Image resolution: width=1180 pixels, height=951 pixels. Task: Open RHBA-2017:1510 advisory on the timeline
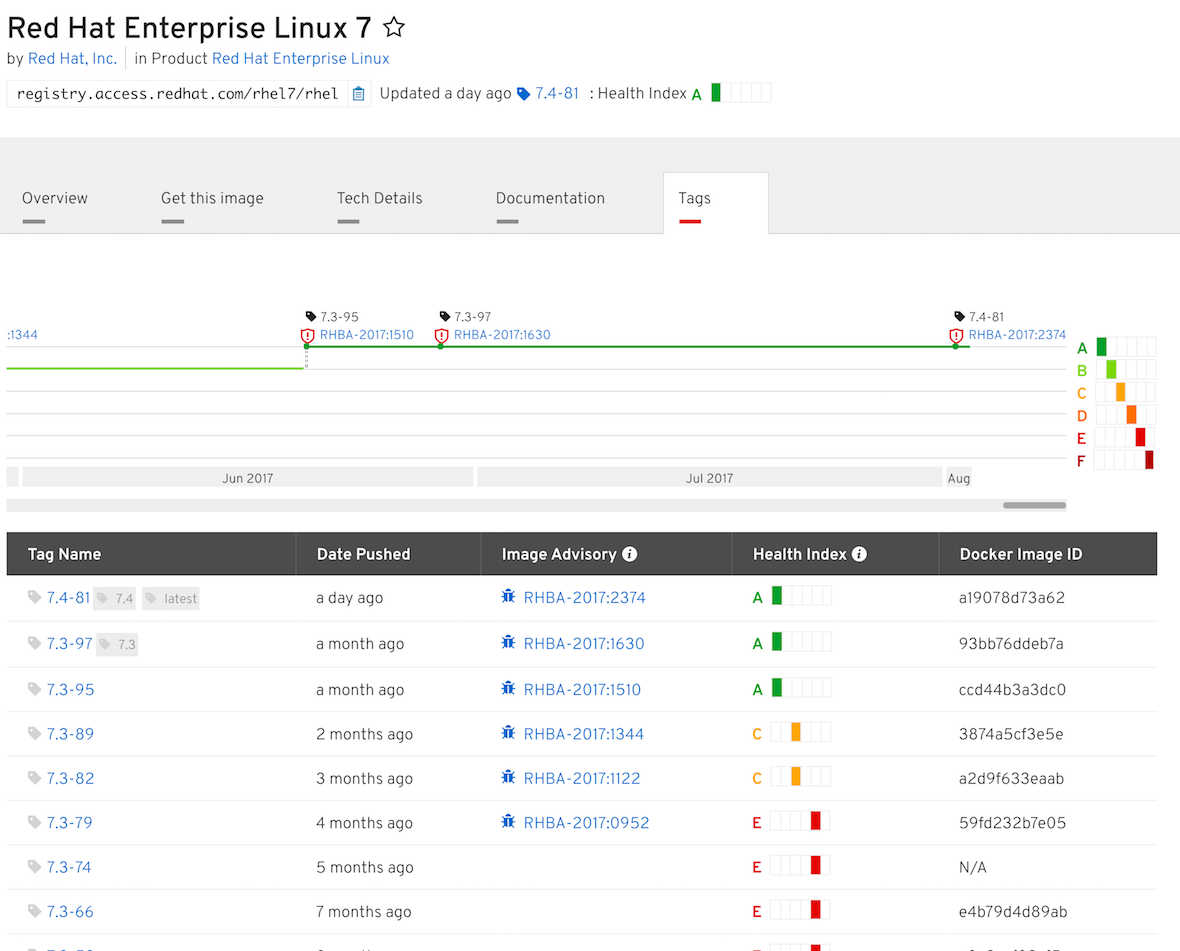[366, 335]
